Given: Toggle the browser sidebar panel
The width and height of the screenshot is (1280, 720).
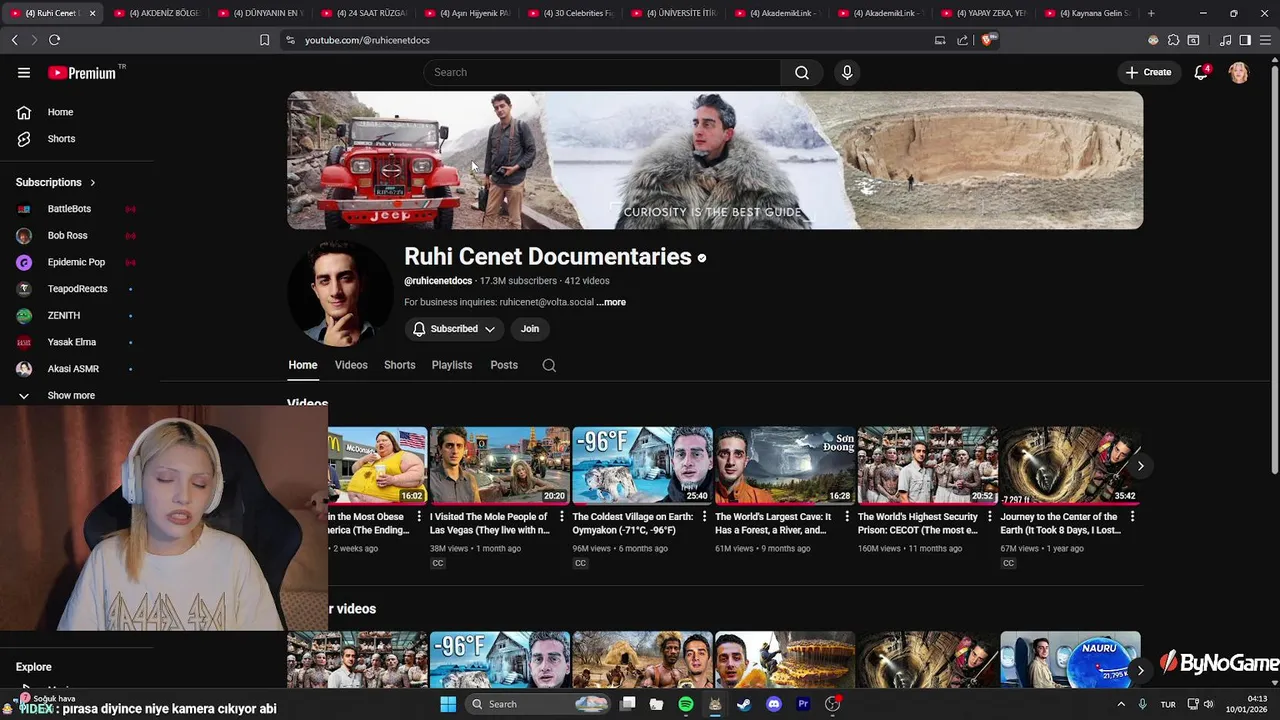Looking at the screenshot, I should pos(1245,40).
